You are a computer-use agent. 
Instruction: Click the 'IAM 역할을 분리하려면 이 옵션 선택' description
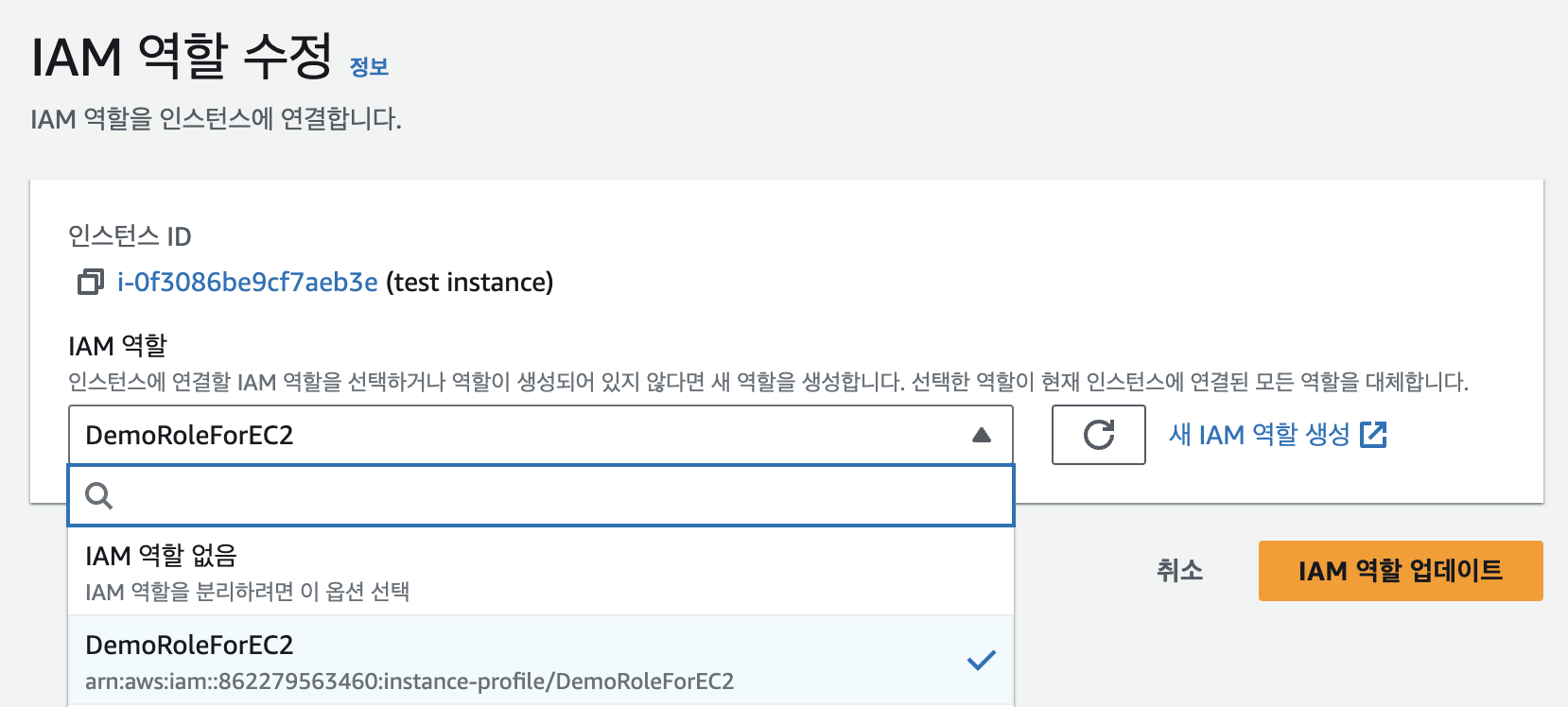[247, 592]
